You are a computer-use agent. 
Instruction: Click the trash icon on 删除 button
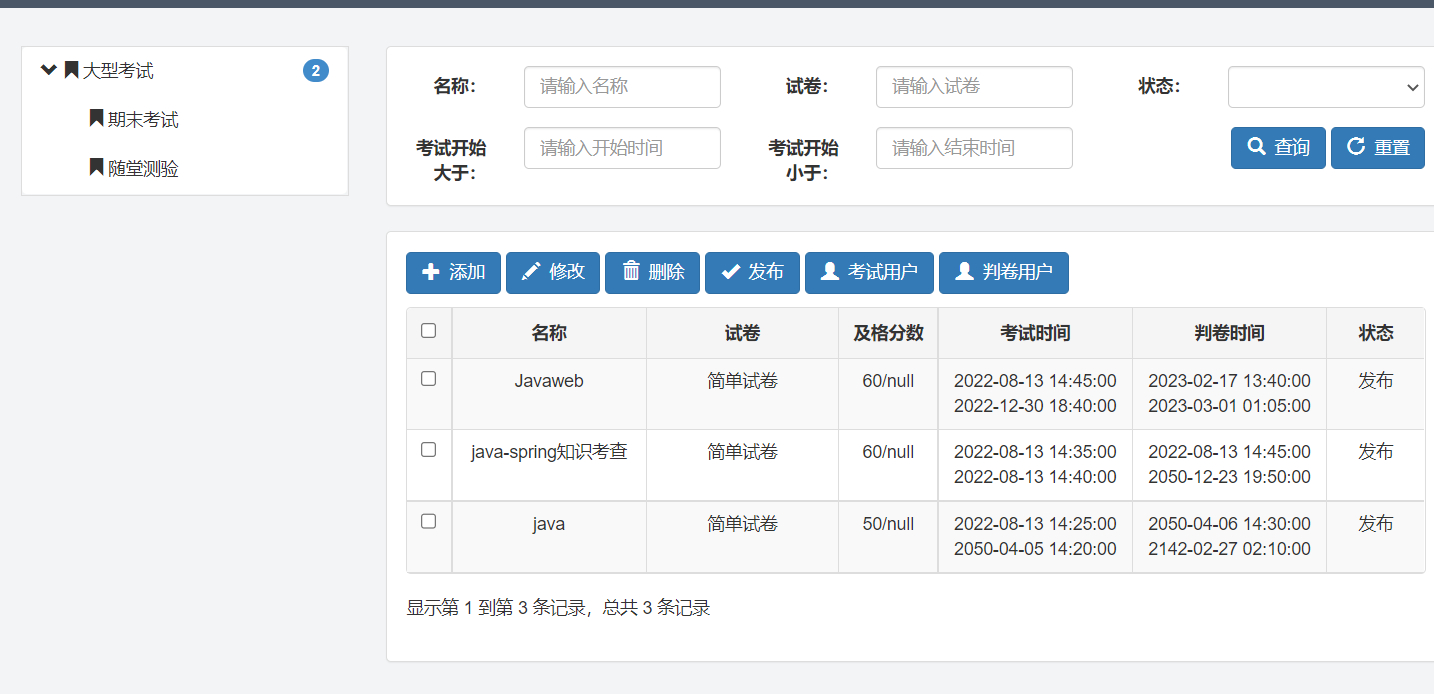click(631, 272)
